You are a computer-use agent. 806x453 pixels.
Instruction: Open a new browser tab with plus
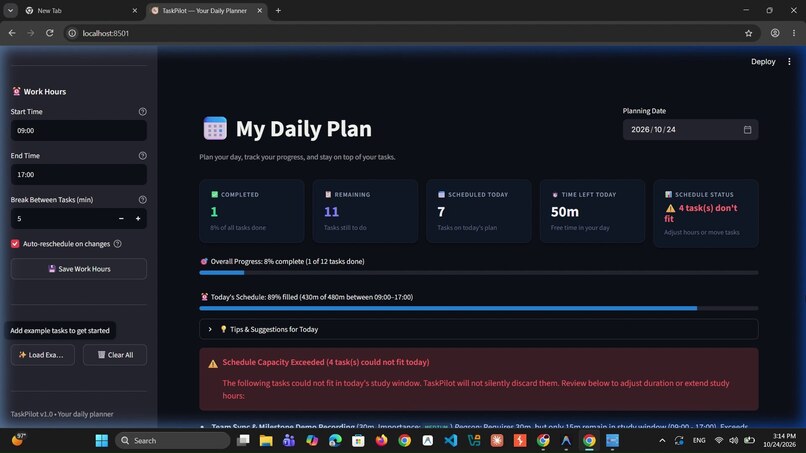pyautogui.click(x=278, y=10)
